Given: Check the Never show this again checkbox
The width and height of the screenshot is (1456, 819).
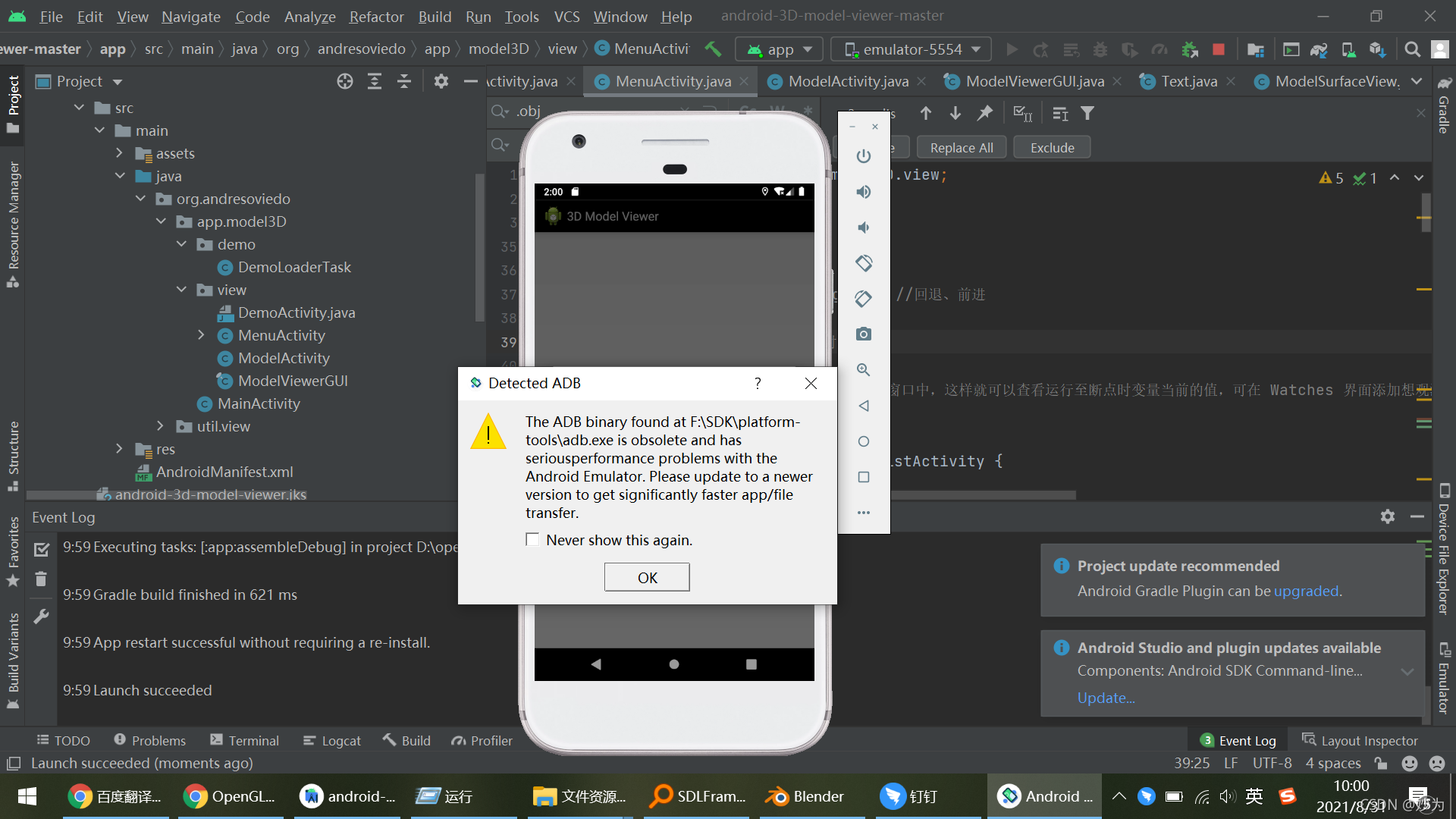Looking at the screenshot, I should pyautogui.click(x=532, y=539).
